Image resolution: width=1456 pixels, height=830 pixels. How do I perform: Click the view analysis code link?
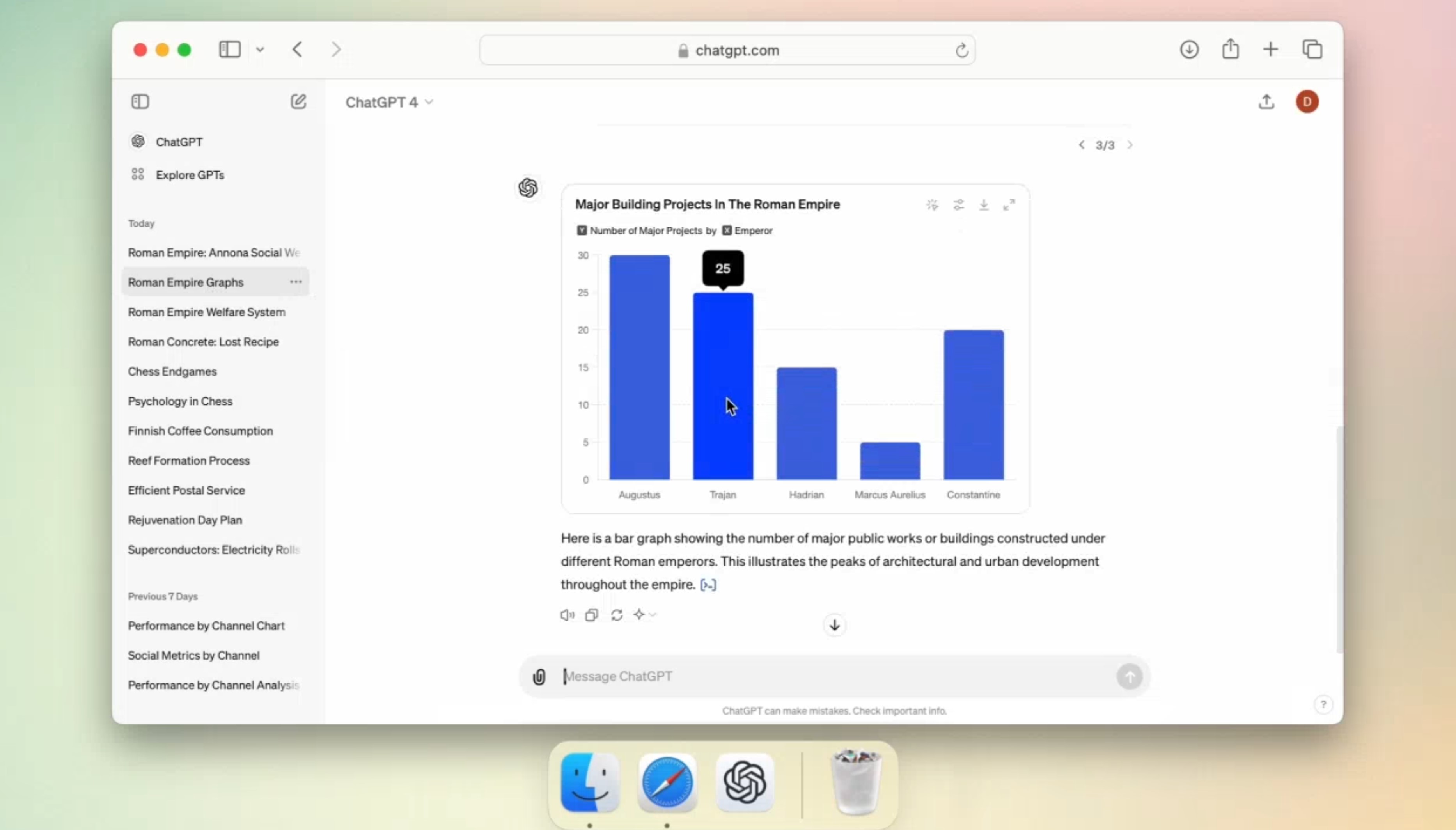[x=708, y=585]
